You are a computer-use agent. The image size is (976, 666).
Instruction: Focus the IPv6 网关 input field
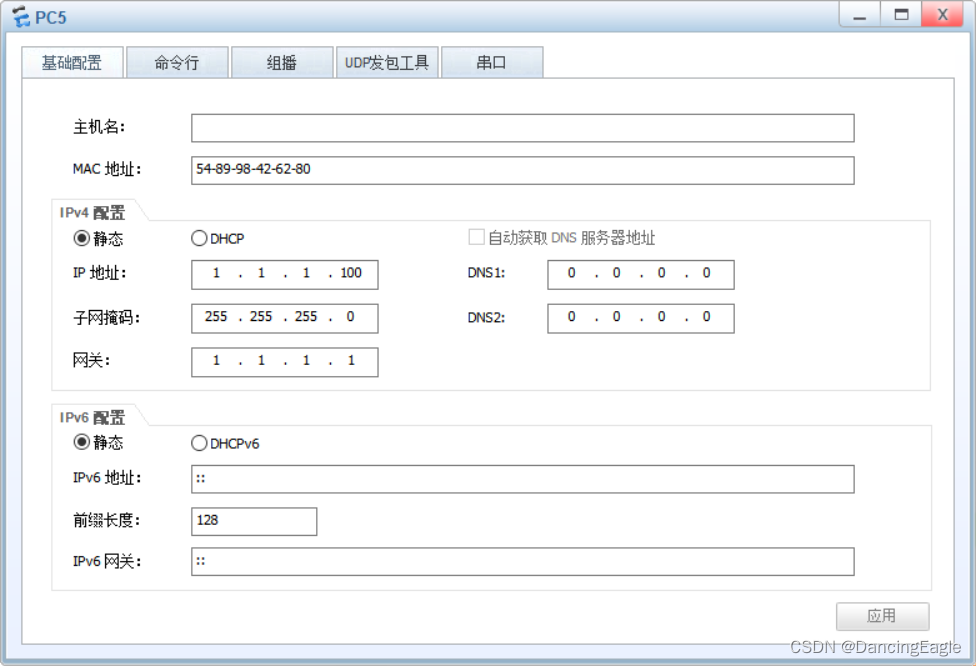522,561
